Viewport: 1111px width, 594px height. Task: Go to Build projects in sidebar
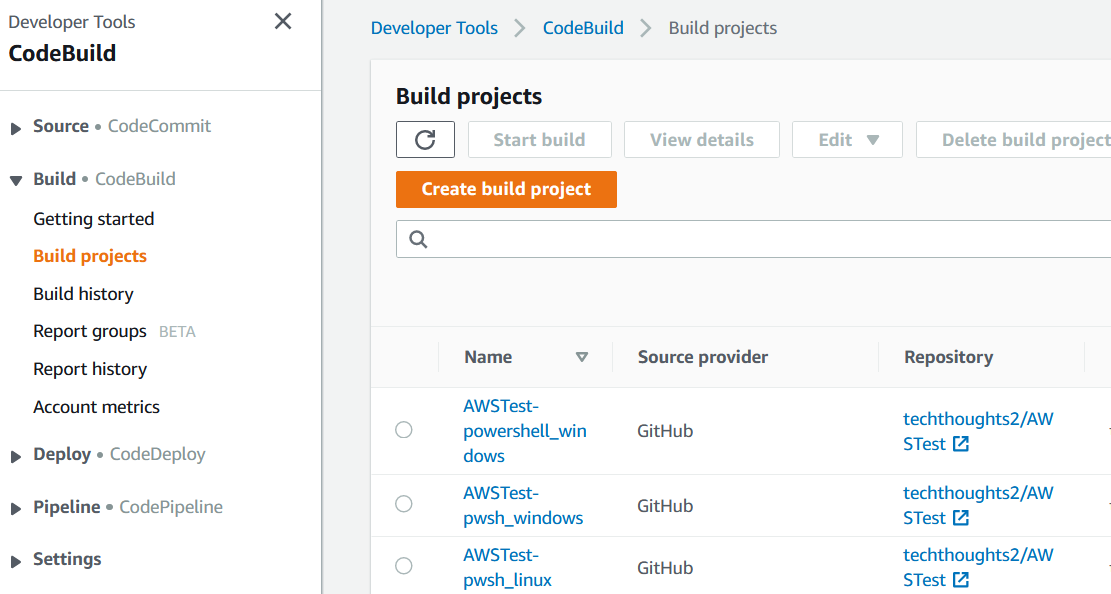point(90,256)
